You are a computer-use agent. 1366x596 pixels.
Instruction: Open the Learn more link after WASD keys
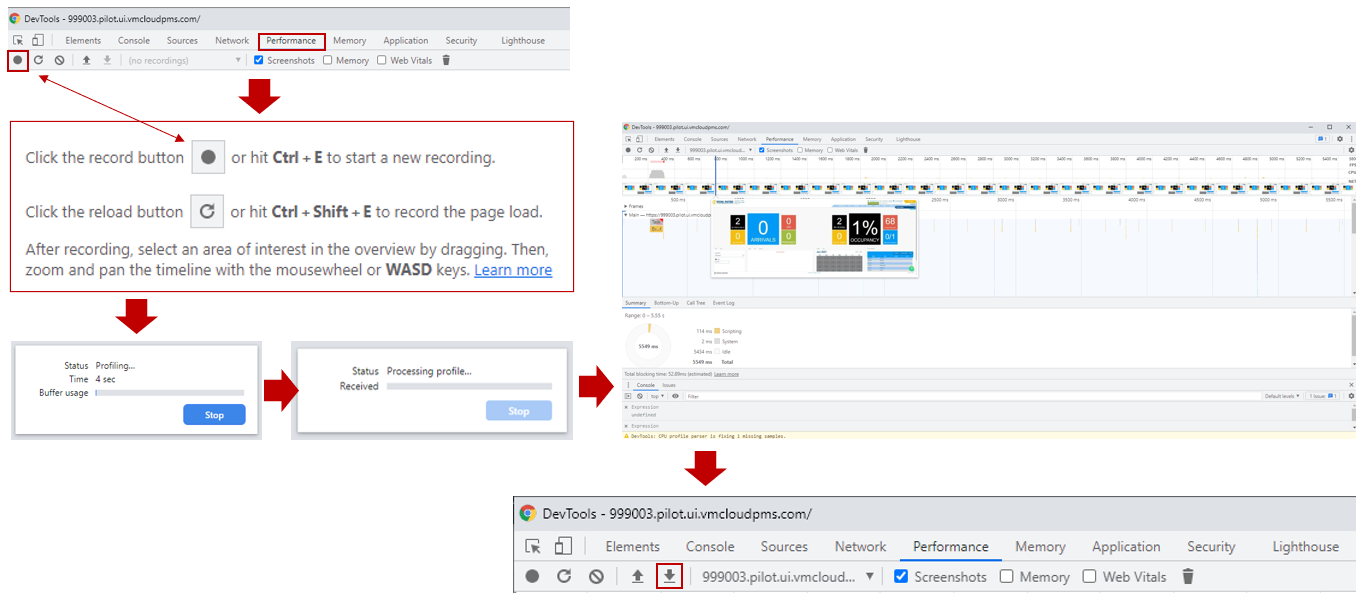tap(513, 270)
